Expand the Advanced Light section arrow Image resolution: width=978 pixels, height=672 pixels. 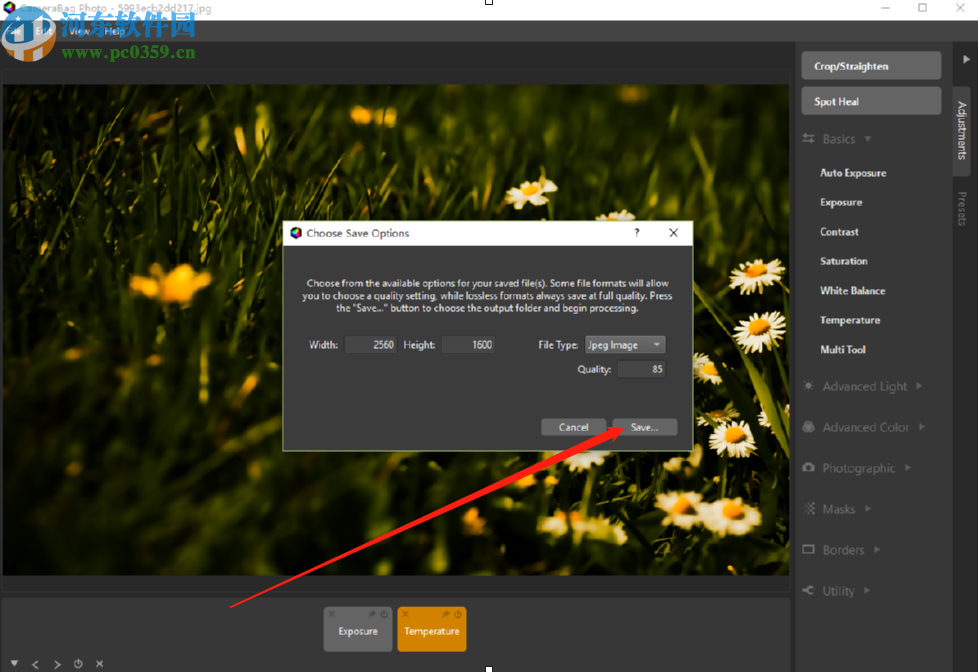pyautogui.click(x=919, y=386)
